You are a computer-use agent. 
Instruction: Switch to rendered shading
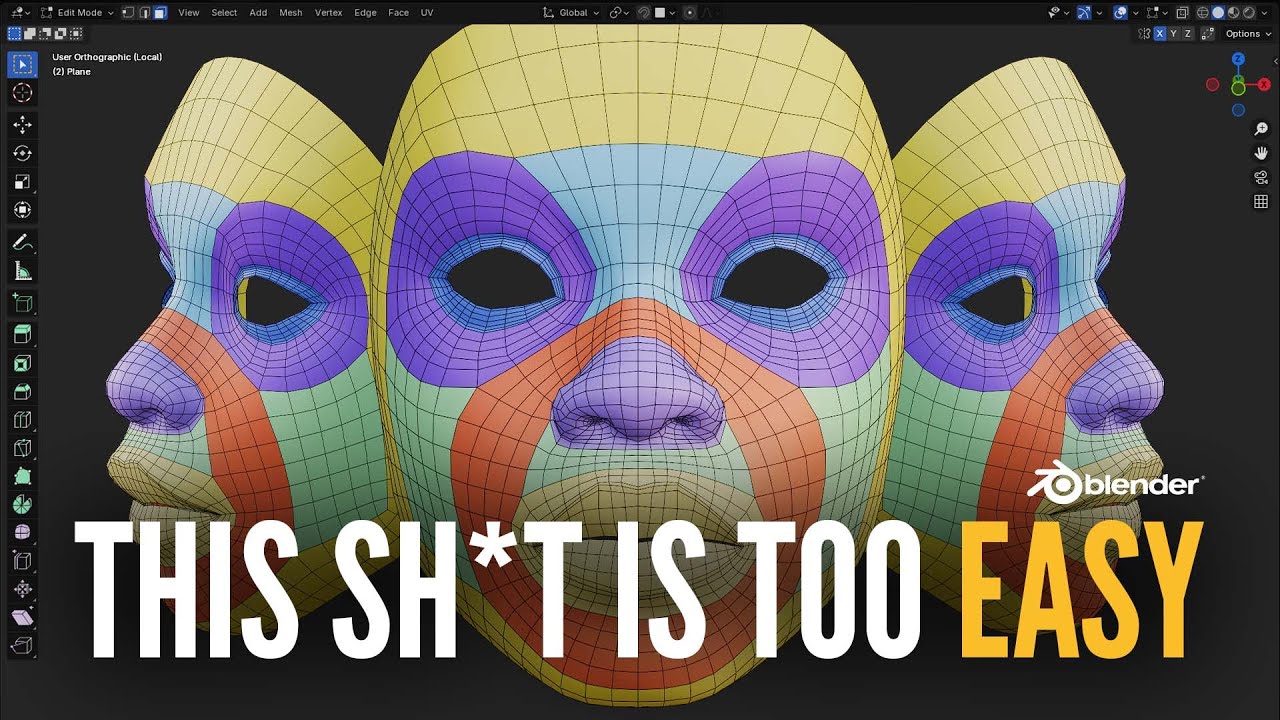click(1249, 13)
